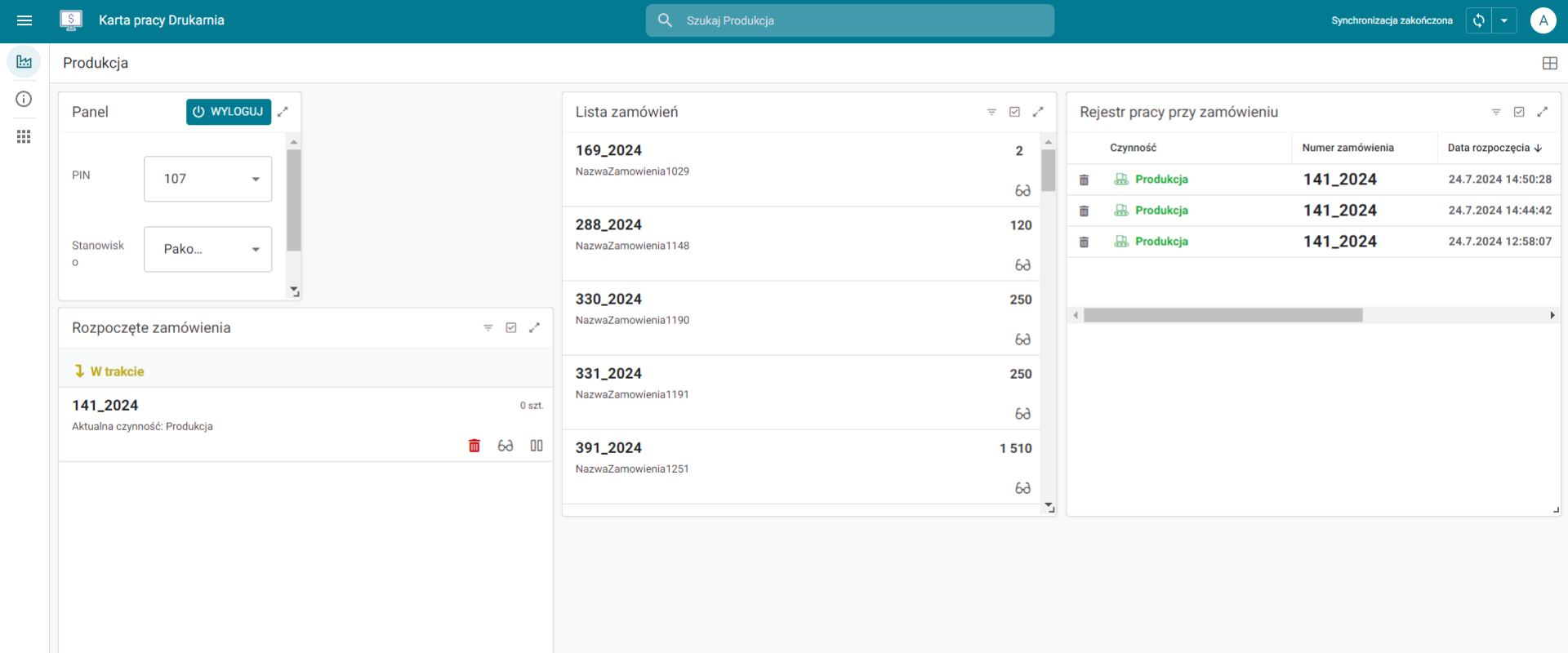Click the sync refresh icon in header
The width and height of the screenshot is (1568, 653).
pos(1479,20)
